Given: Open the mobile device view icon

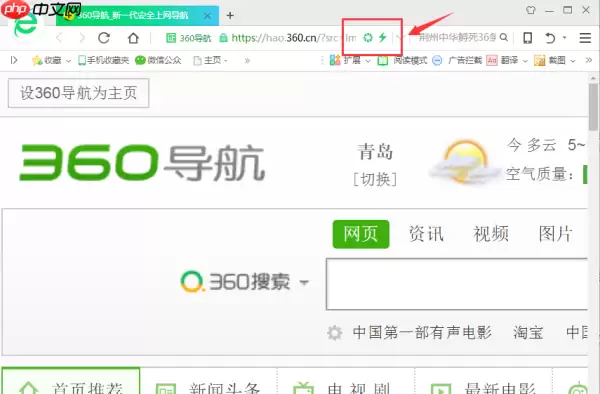Looking at the screenshot, I should tap(528, 38).
